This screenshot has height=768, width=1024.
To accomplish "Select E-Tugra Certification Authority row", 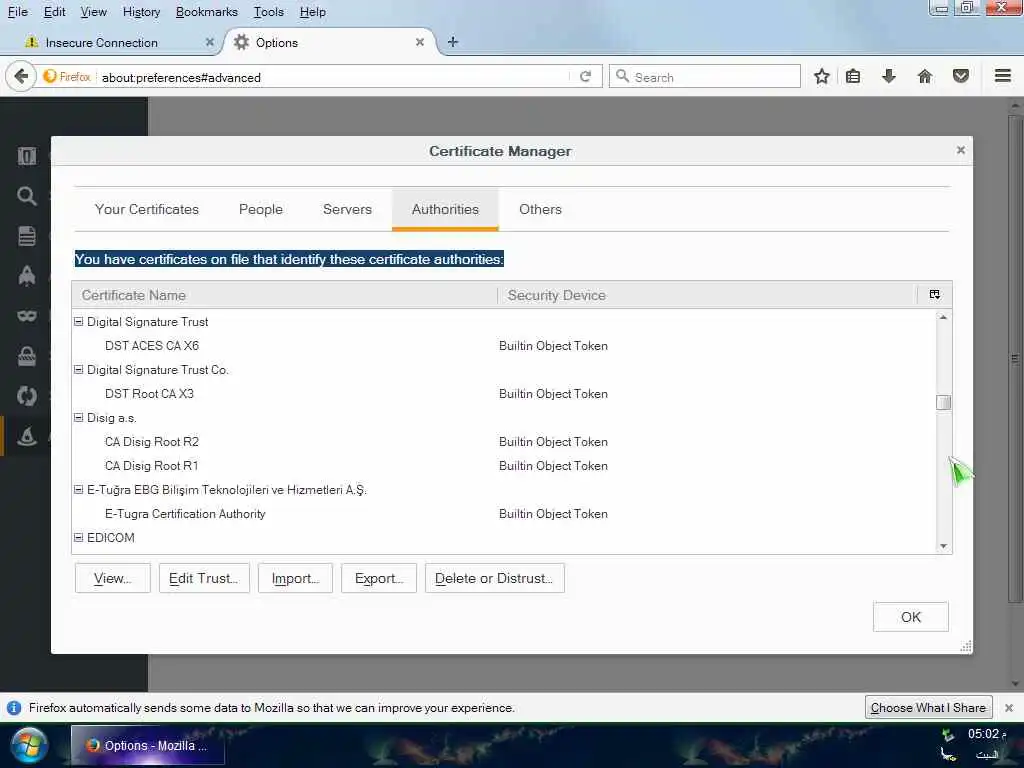I will [504, 513].
